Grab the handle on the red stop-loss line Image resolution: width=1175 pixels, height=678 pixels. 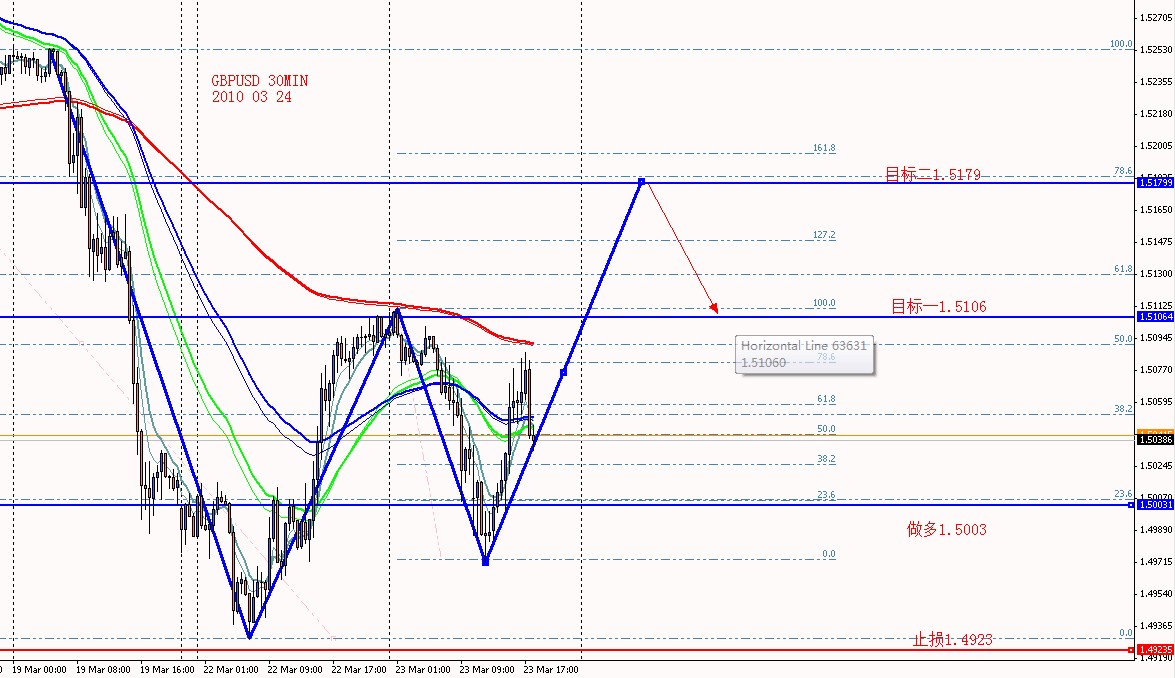pos(1131,650)
